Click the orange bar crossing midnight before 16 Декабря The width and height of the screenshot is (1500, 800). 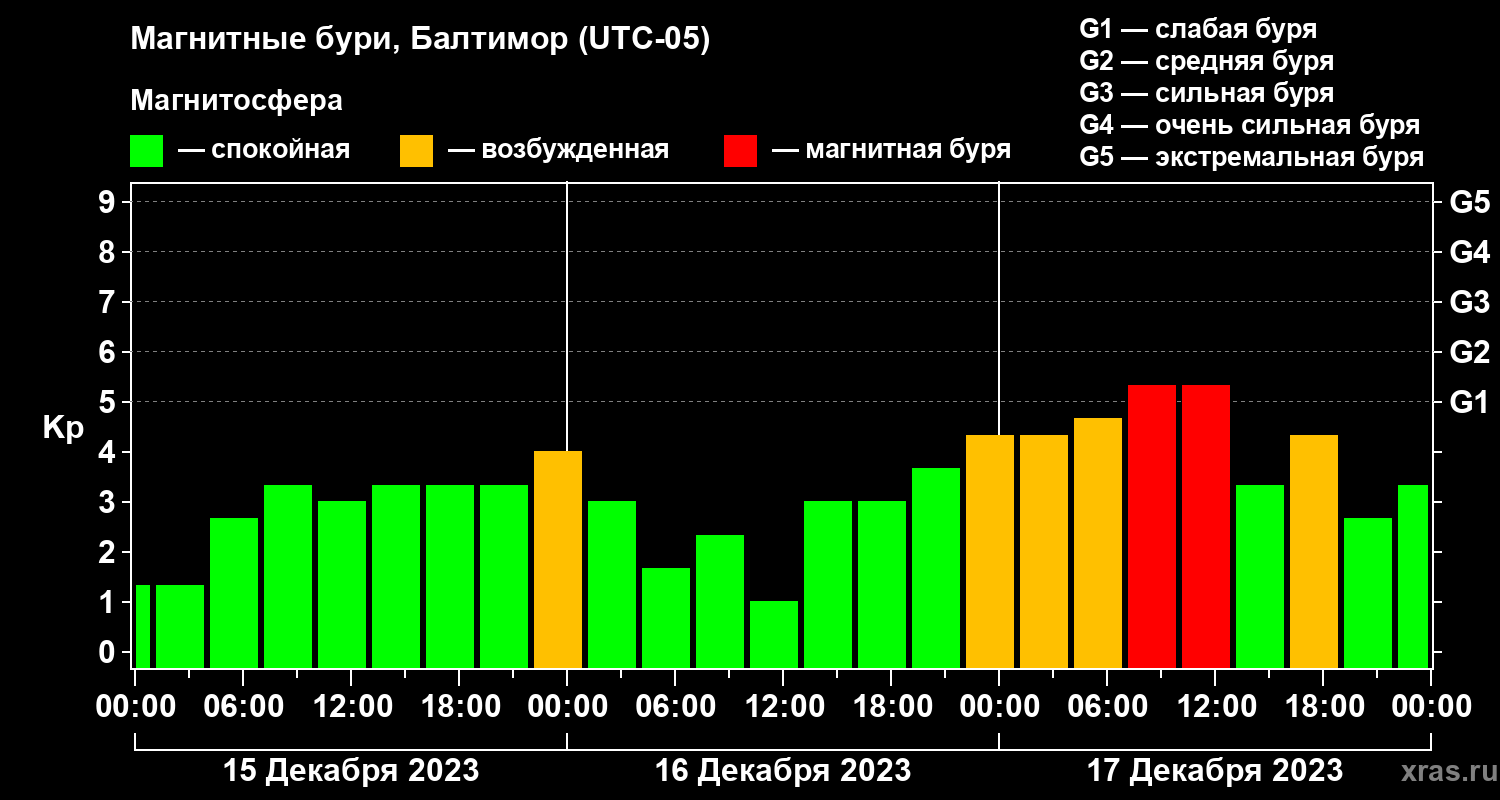coord(558,560)
